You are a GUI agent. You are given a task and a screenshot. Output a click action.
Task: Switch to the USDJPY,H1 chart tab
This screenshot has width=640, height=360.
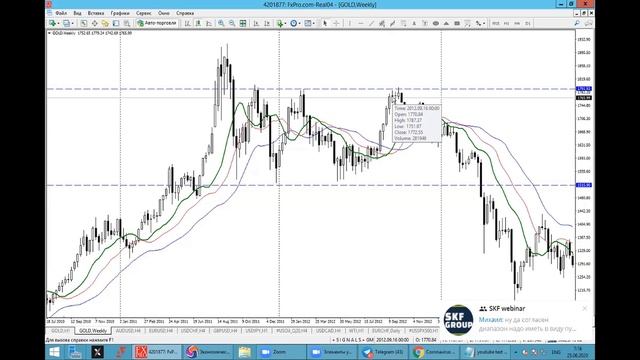pos(257,331)
